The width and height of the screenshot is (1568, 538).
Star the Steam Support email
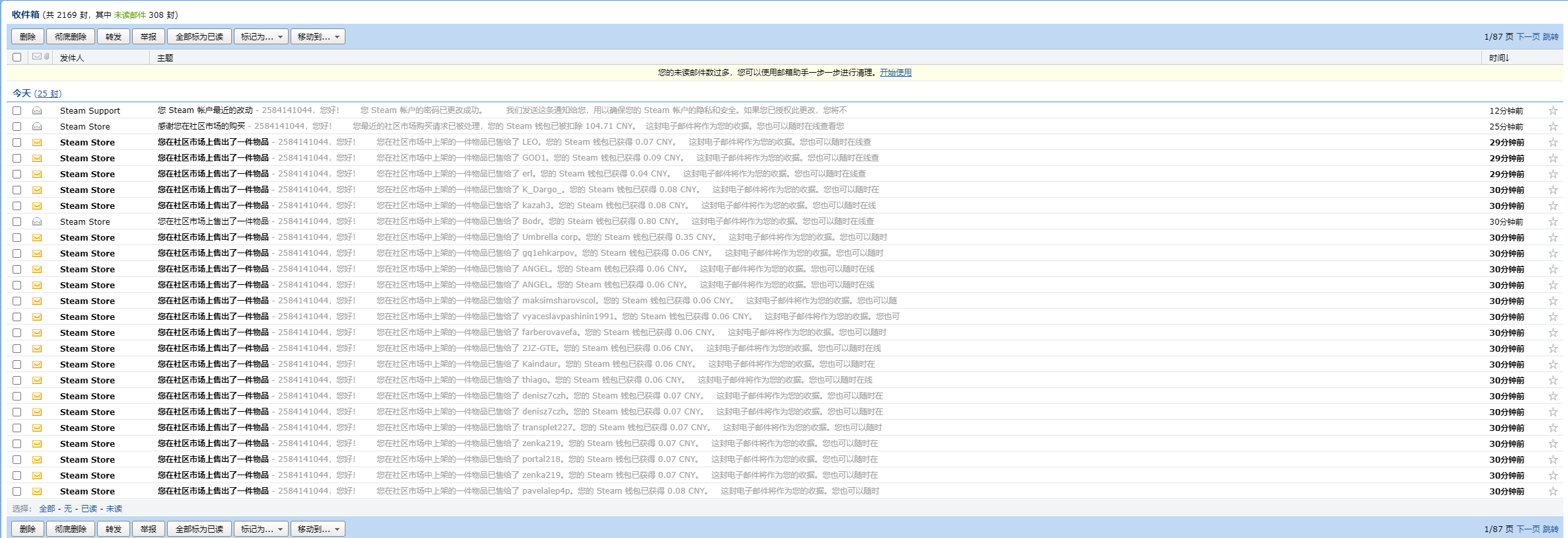point(1553,110)
